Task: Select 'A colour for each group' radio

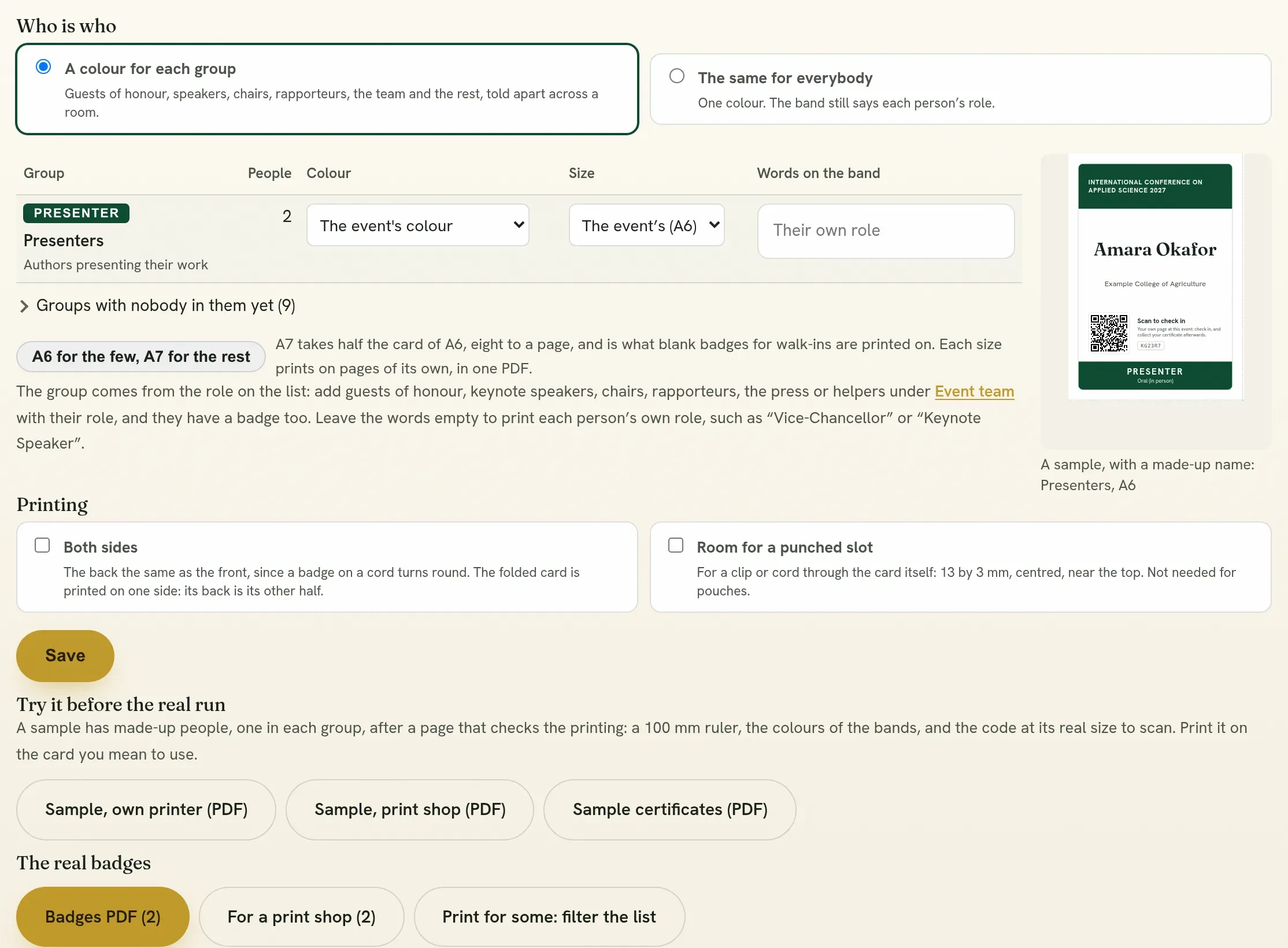Action: 43,67
